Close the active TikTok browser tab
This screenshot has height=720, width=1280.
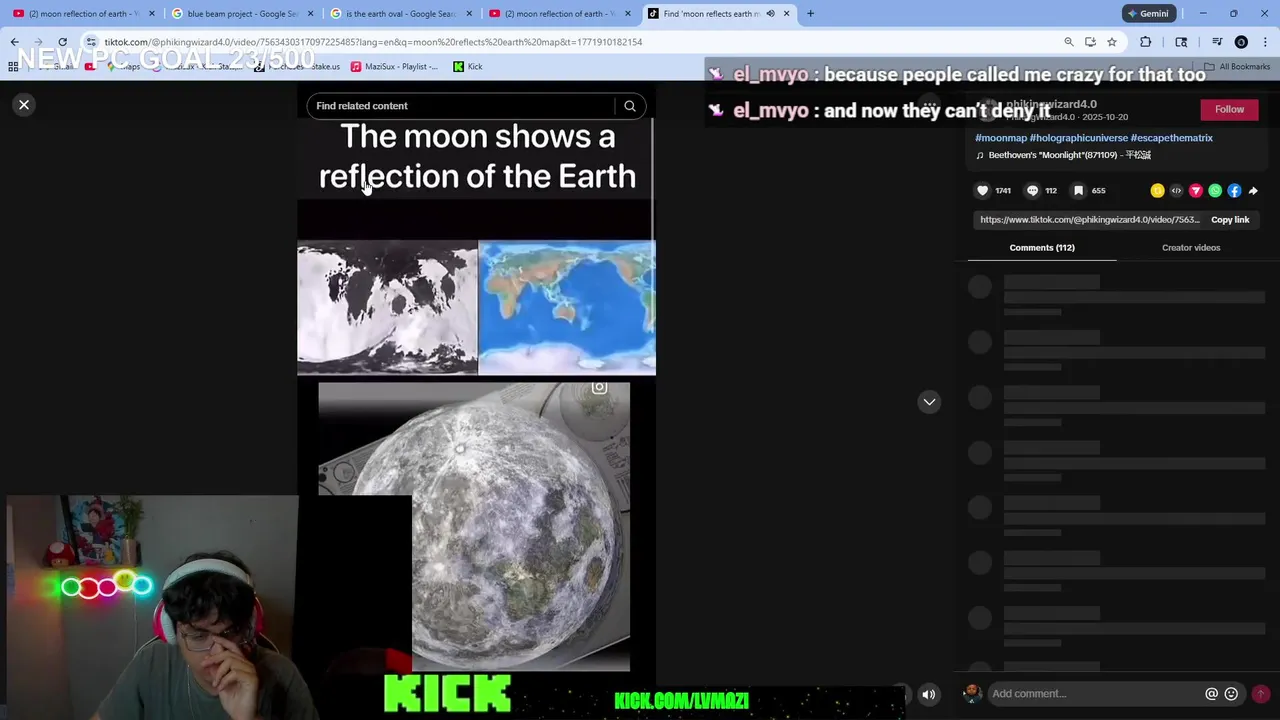[x=786, y=14]
